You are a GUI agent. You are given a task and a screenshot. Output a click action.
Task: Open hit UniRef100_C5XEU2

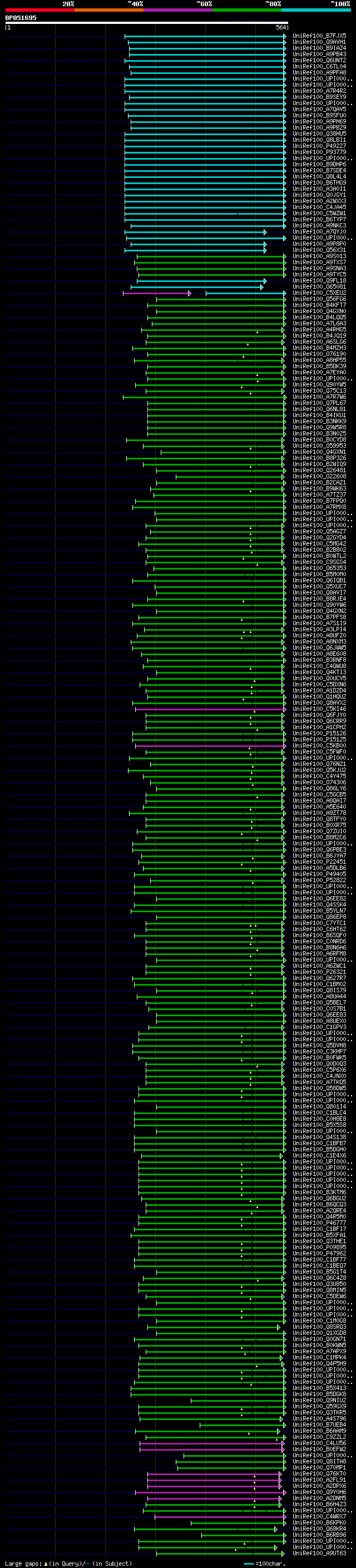tap(319, 293)
